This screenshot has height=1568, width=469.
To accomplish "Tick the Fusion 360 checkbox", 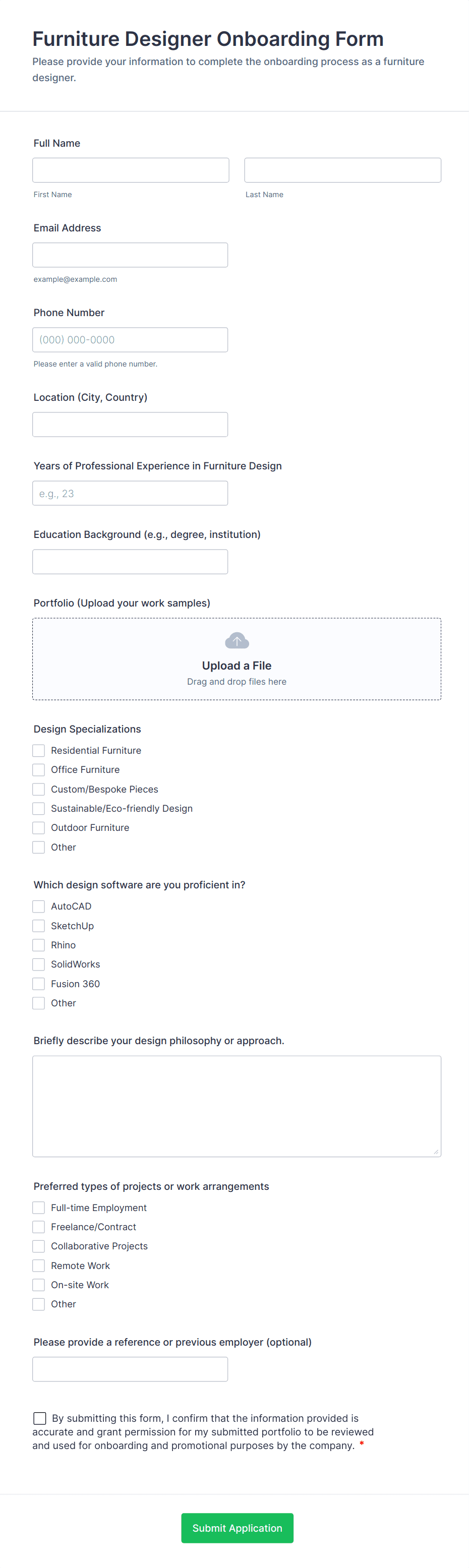I will 39,984.
